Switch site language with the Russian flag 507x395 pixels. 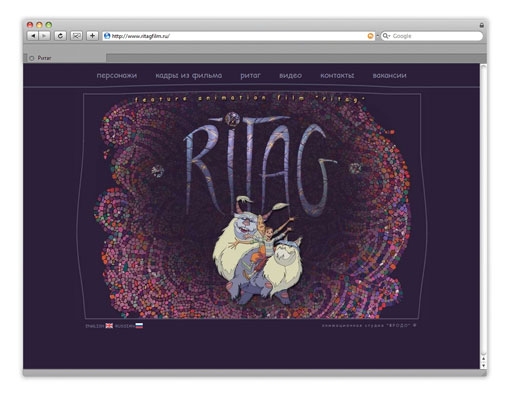coord(139,326)
